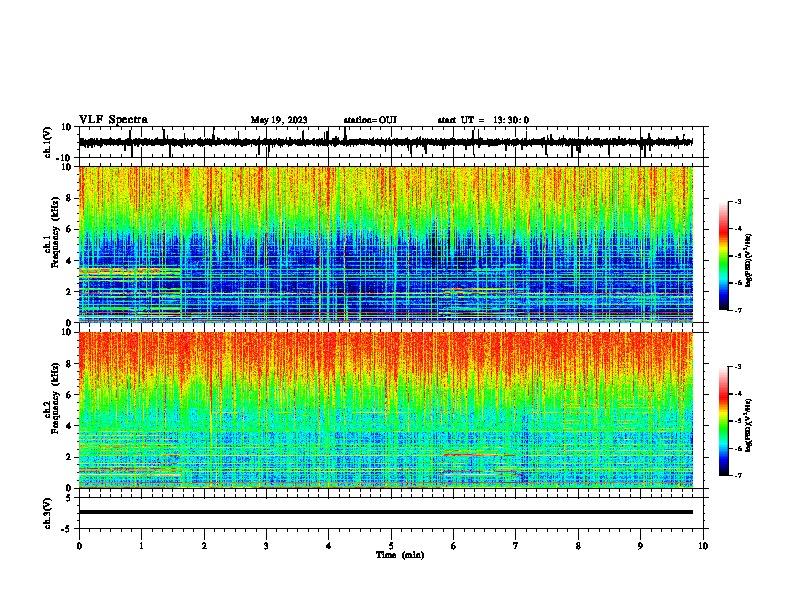Image resolution: width=792 pixels, height=612 pixels.
Task: Click the date 'May 19, 2023'
Action: 279,120
